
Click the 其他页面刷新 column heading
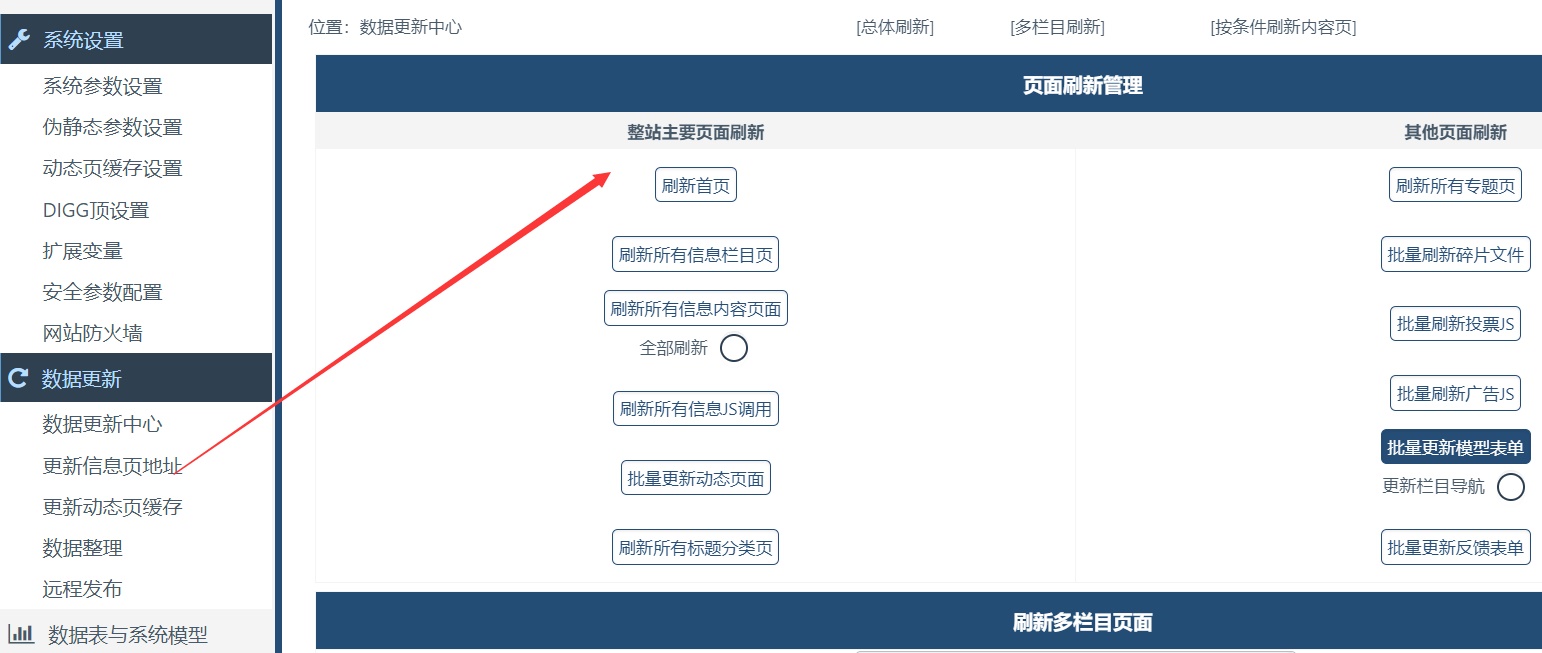(1455, 132)
